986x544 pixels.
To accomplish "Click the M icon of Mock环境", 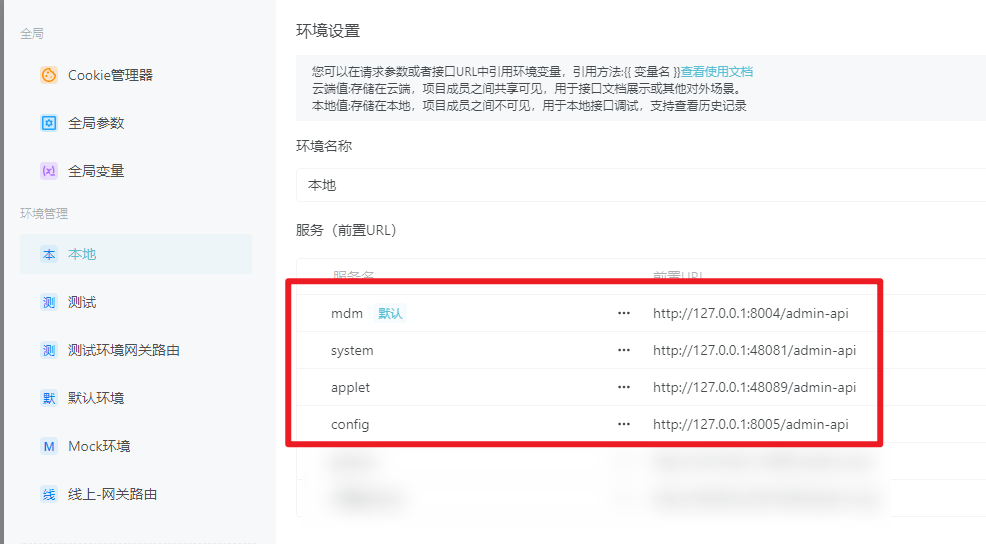I will 49,446.
